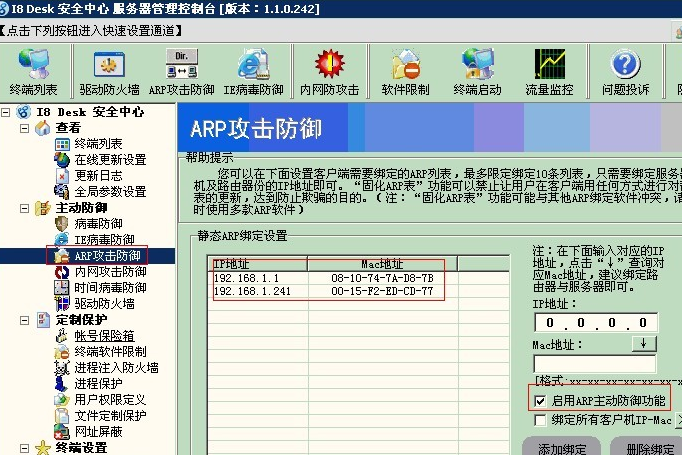Image resolution: width=682 pixels, height=455 pixels.
Task: Open 用户权限定义 tree item
Action: click(x=110, y=399)
